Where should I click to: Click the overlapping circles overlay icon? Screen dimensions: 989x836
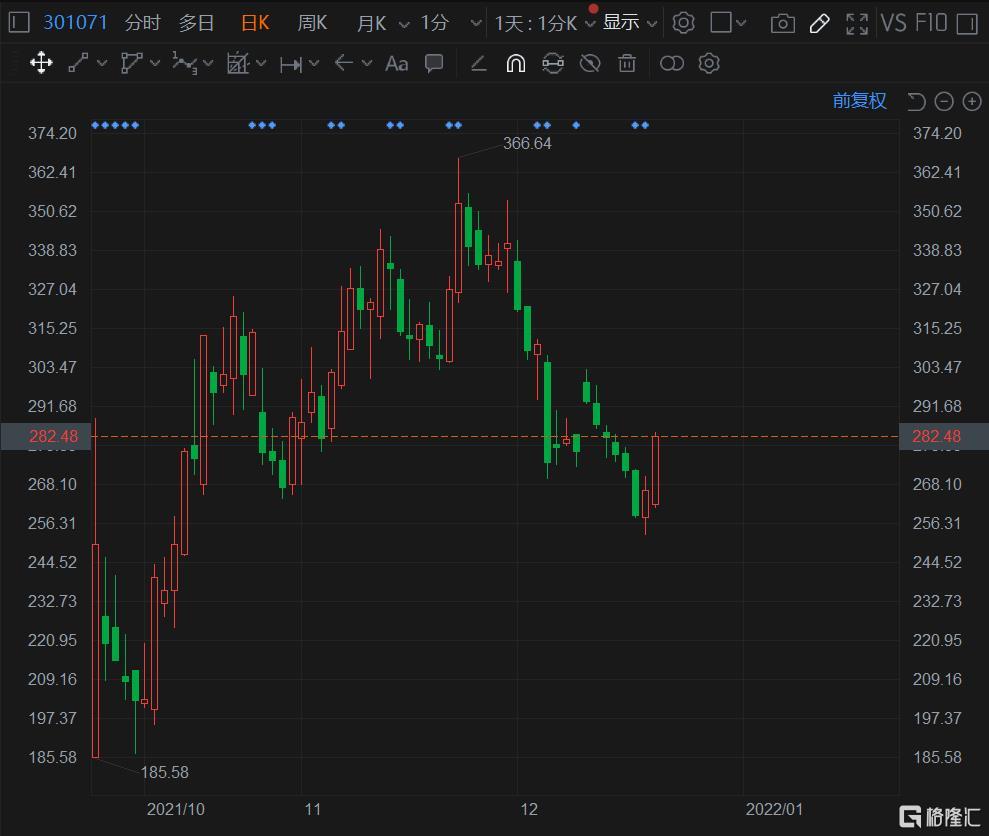[672, 63]
